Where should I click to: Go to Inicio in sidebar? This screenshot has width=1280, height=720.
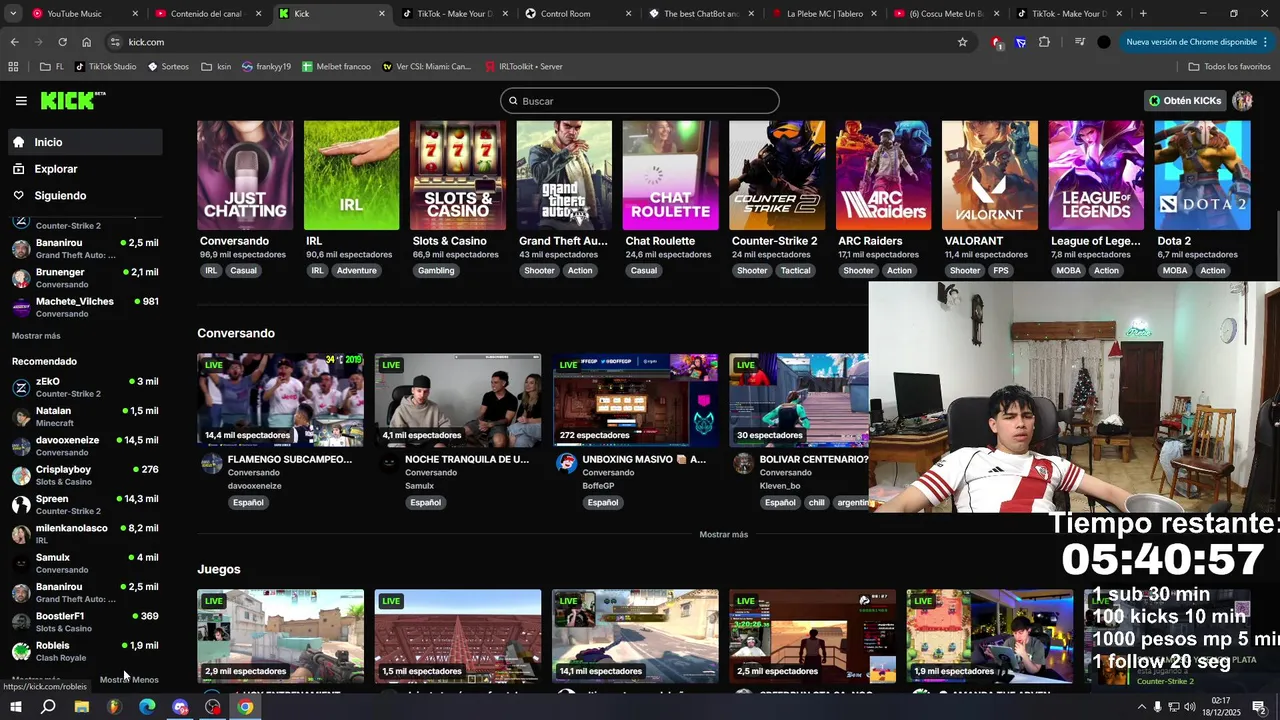tap(83, 142)
